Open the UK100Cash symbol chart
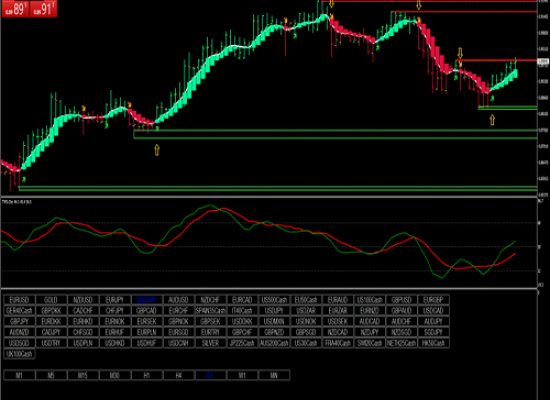 pos(19,354)
